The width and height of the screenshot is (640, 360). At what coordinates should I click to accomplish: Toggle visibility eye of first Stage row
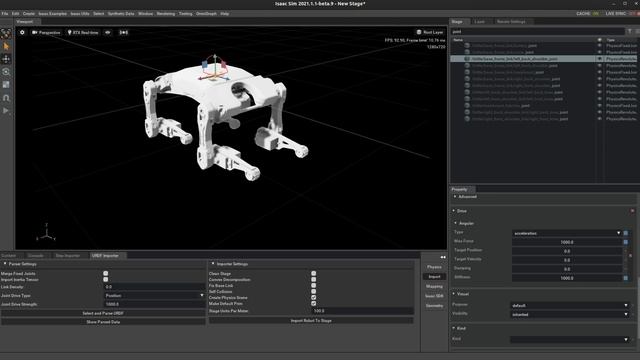coord(600,46)
